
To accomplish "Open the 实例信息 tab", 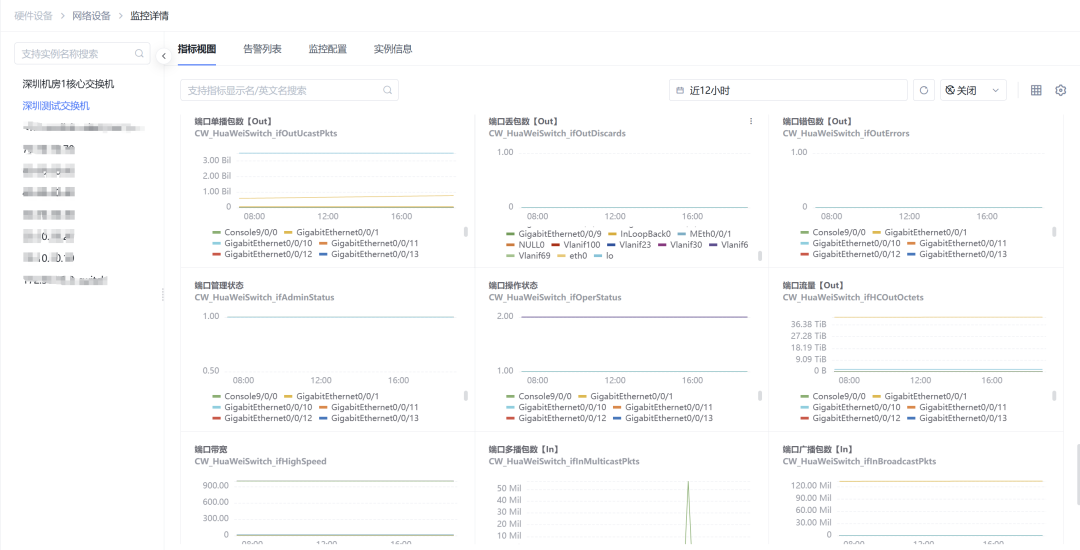I will (393, 49).
